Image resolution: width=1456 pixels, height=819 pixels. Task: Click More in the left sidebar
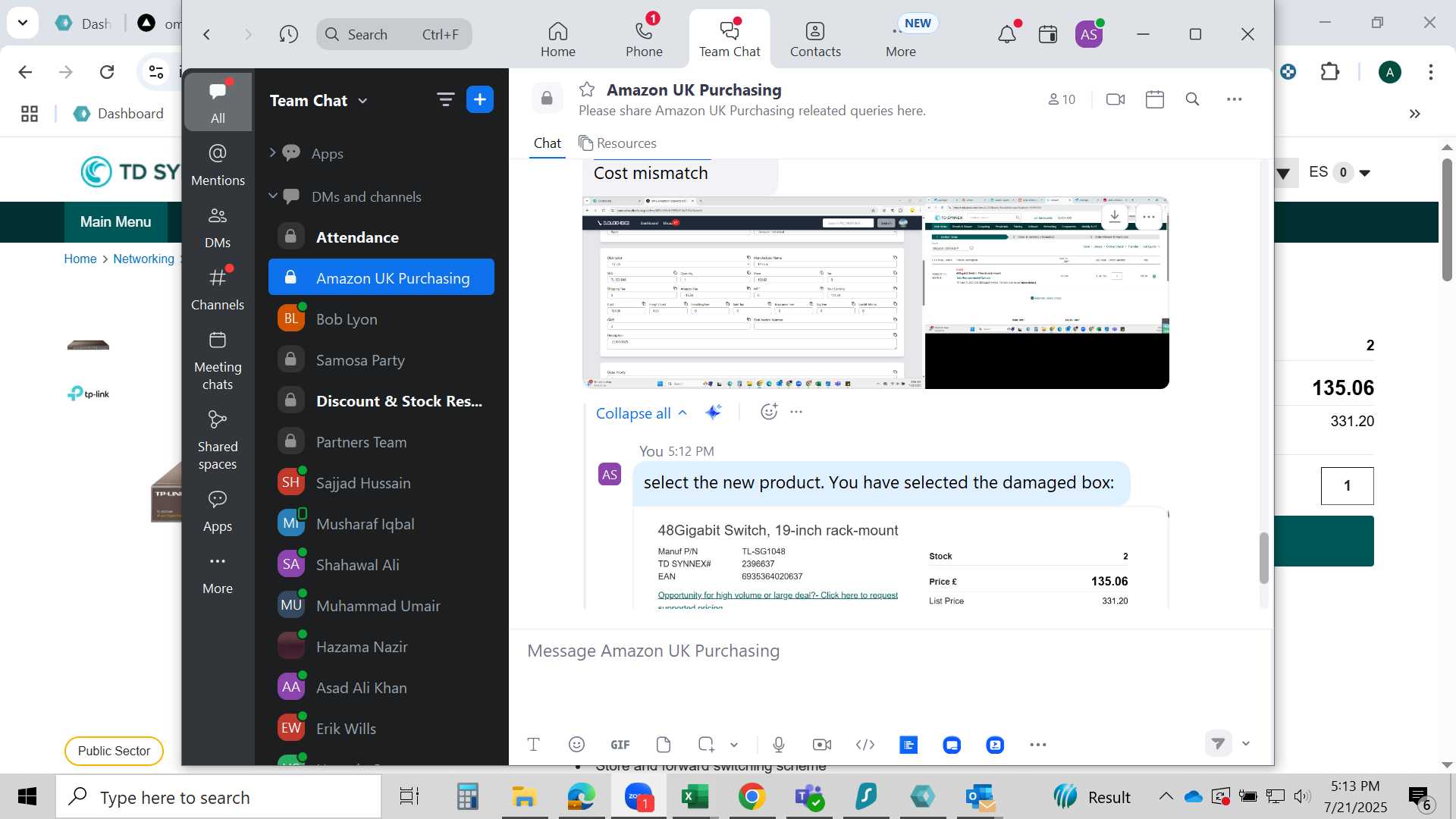click(x=218, y=574)
